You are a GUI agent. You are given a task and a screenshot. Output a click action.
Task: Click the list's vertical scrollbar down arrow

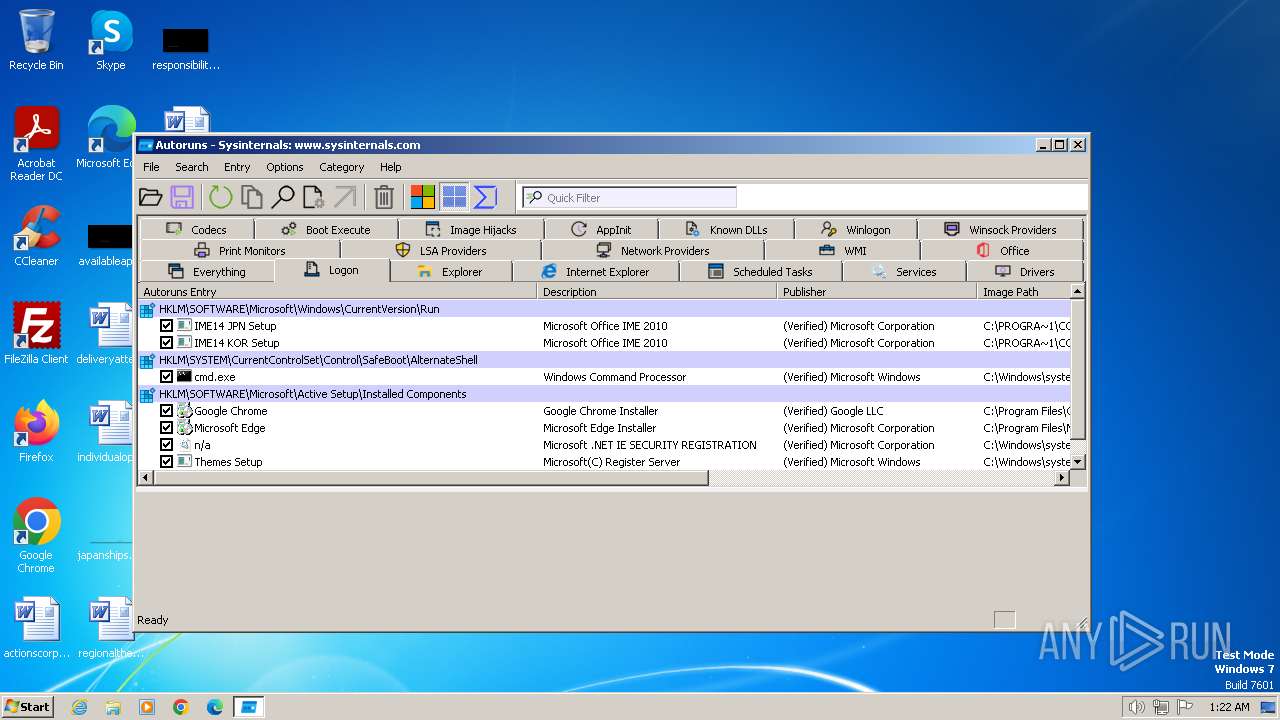(1078, 462)
